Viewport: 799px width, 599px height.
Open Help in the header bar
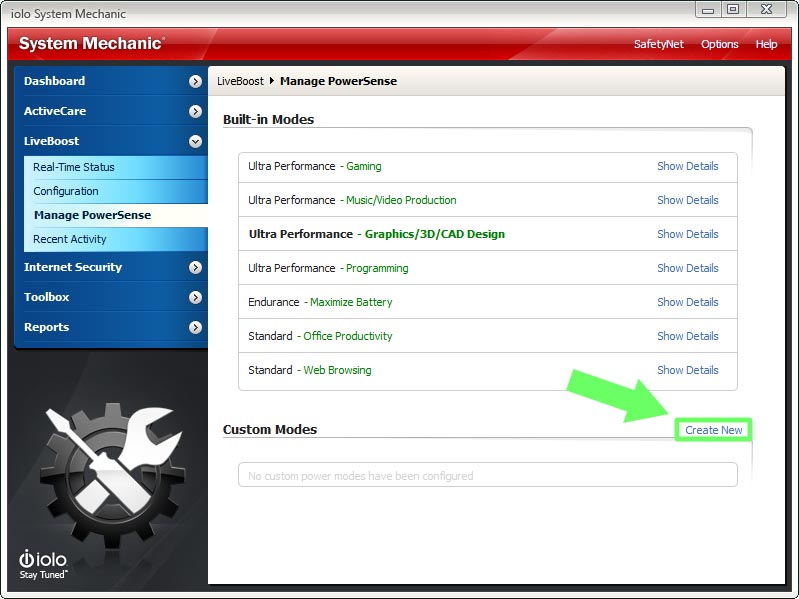coord(766,44)
